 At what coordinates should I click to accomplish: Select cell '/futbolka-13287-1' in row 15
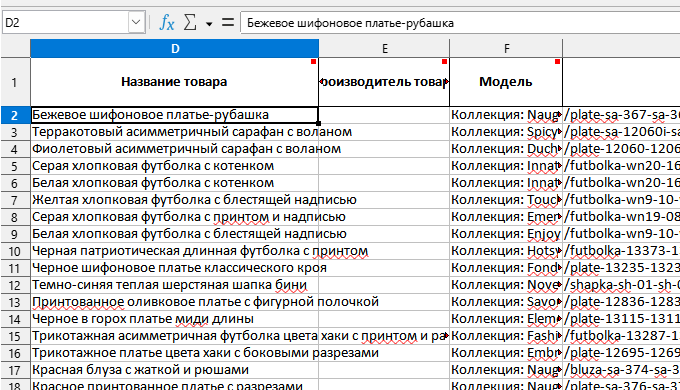(621, 336)
